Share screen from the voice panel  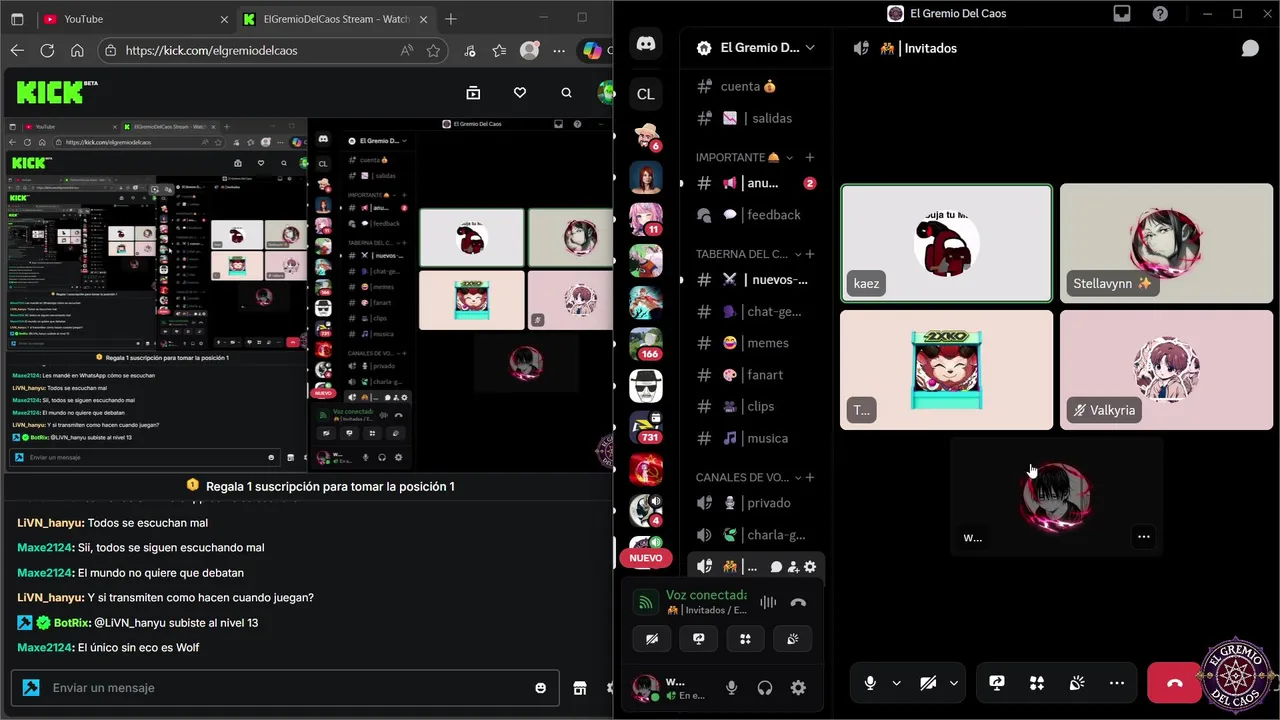click(699, 639)
